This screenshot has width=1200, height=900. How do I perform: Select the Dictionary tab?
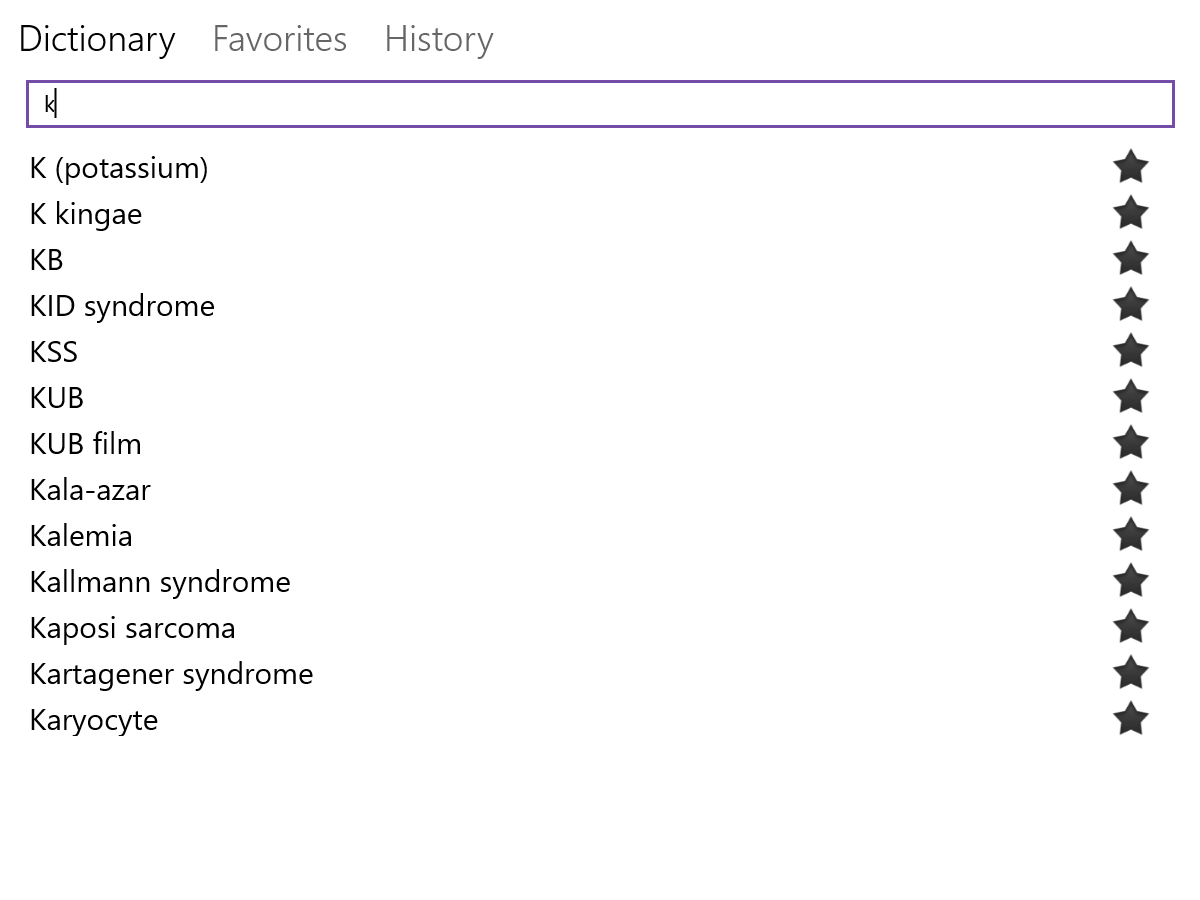(96, 39)
